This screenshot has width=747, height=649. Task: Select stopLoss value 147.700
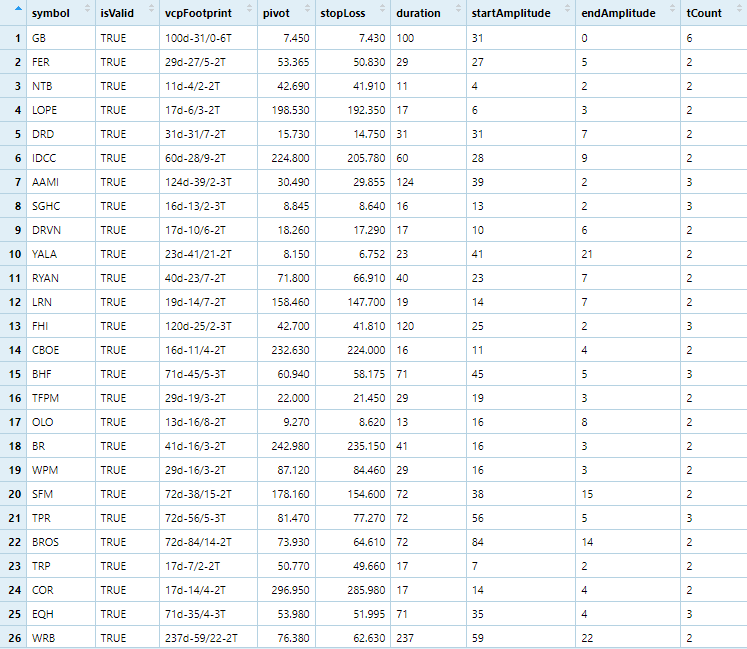[x=353, y=302]
